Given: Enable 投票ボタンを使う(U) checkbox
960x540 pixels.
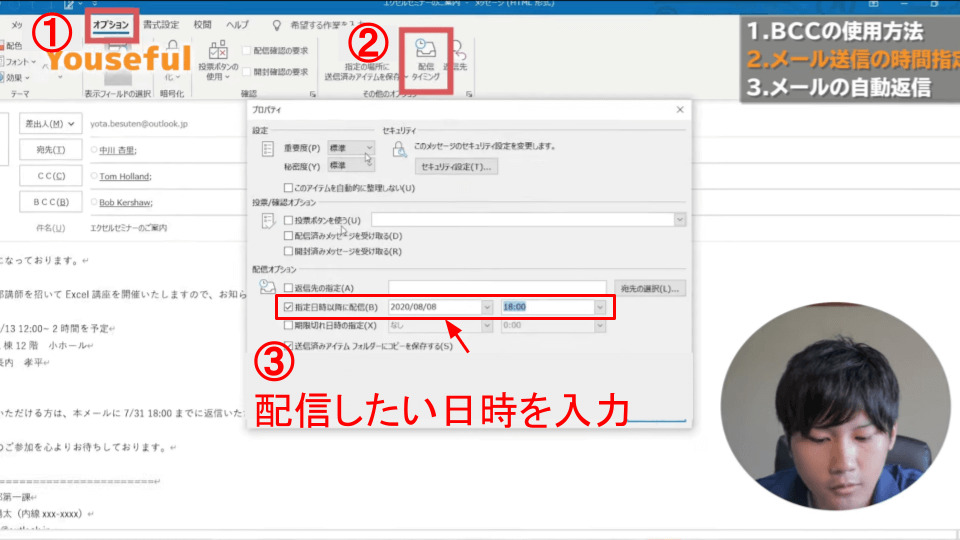Looking at the screenshot, I should pyautogui.click(x=288, y=220).
